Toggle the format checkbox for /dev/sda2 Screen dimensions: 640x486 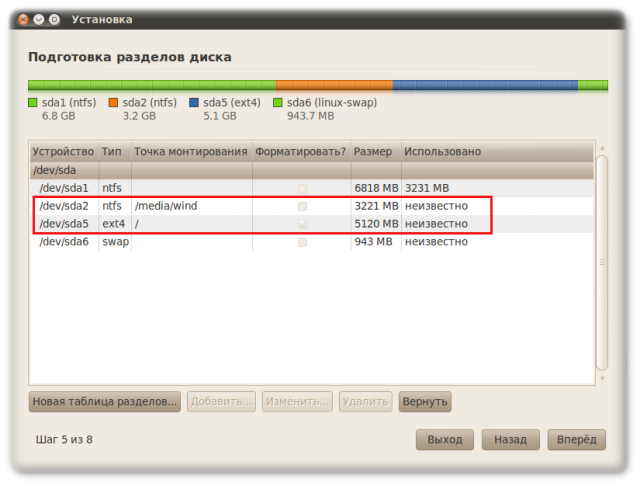(302, 206)
